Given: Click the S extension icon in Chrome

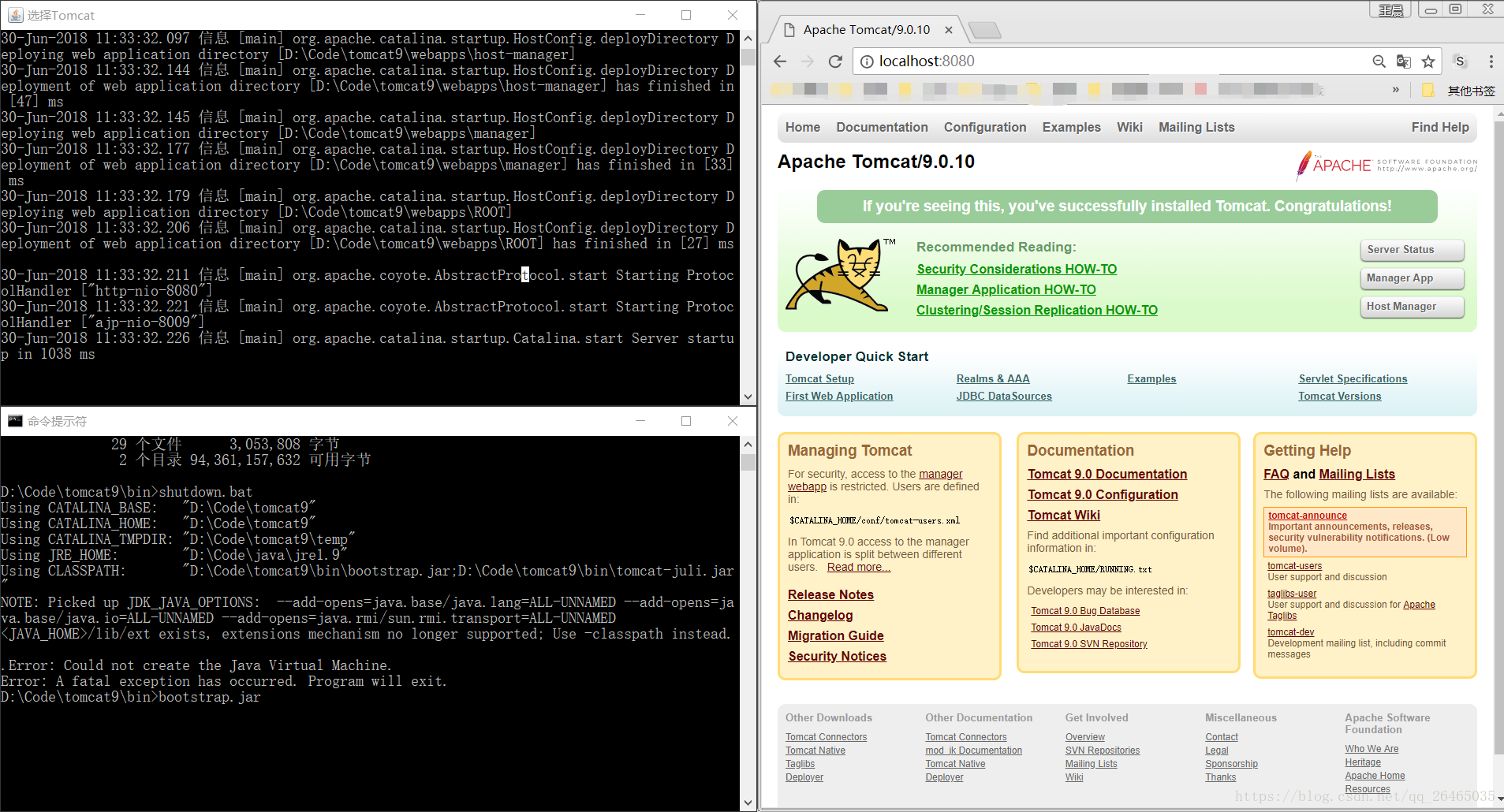Looking at the screenshot, I should coord(1460,61).
